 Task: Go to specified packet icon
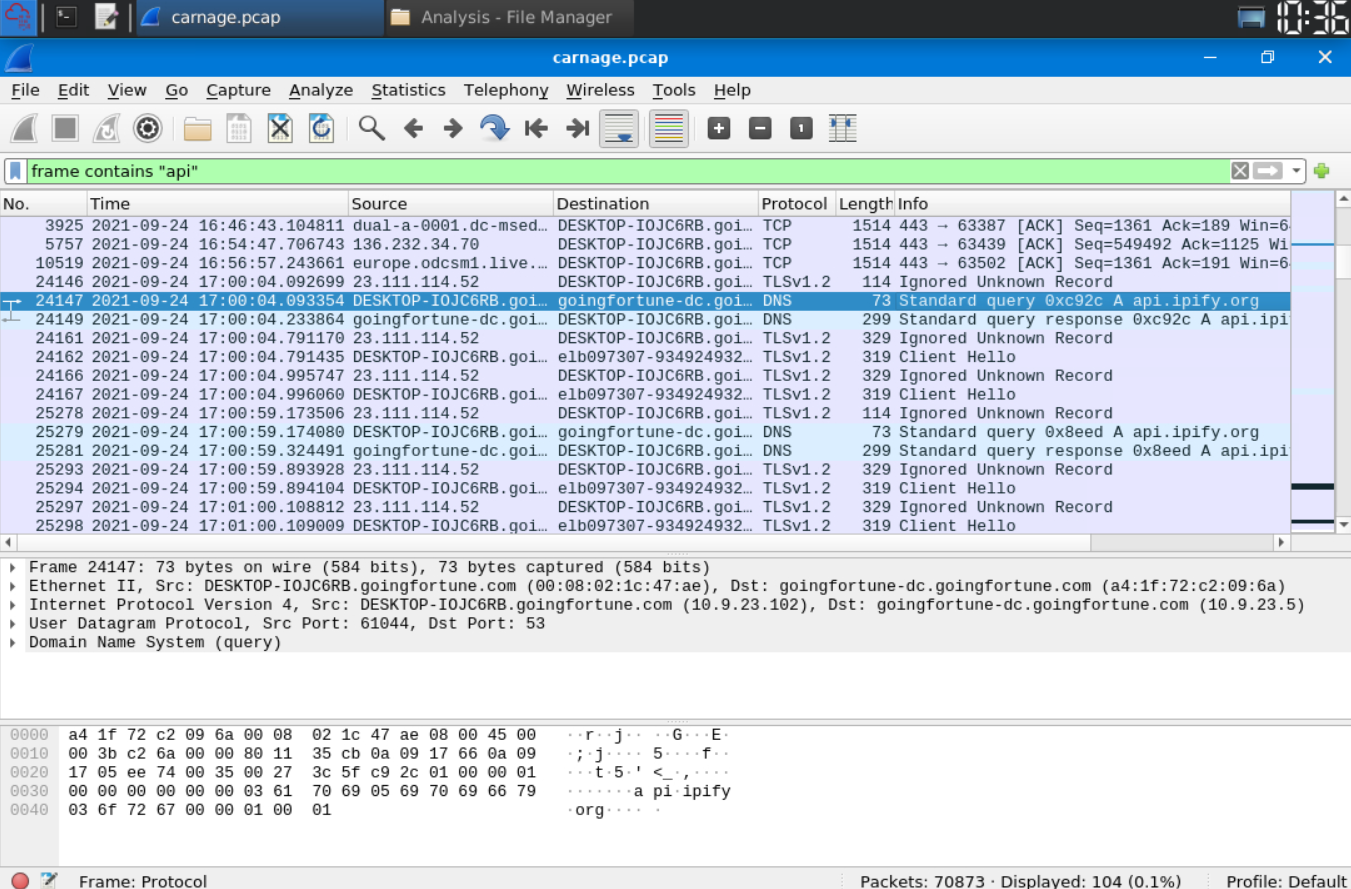494,128
